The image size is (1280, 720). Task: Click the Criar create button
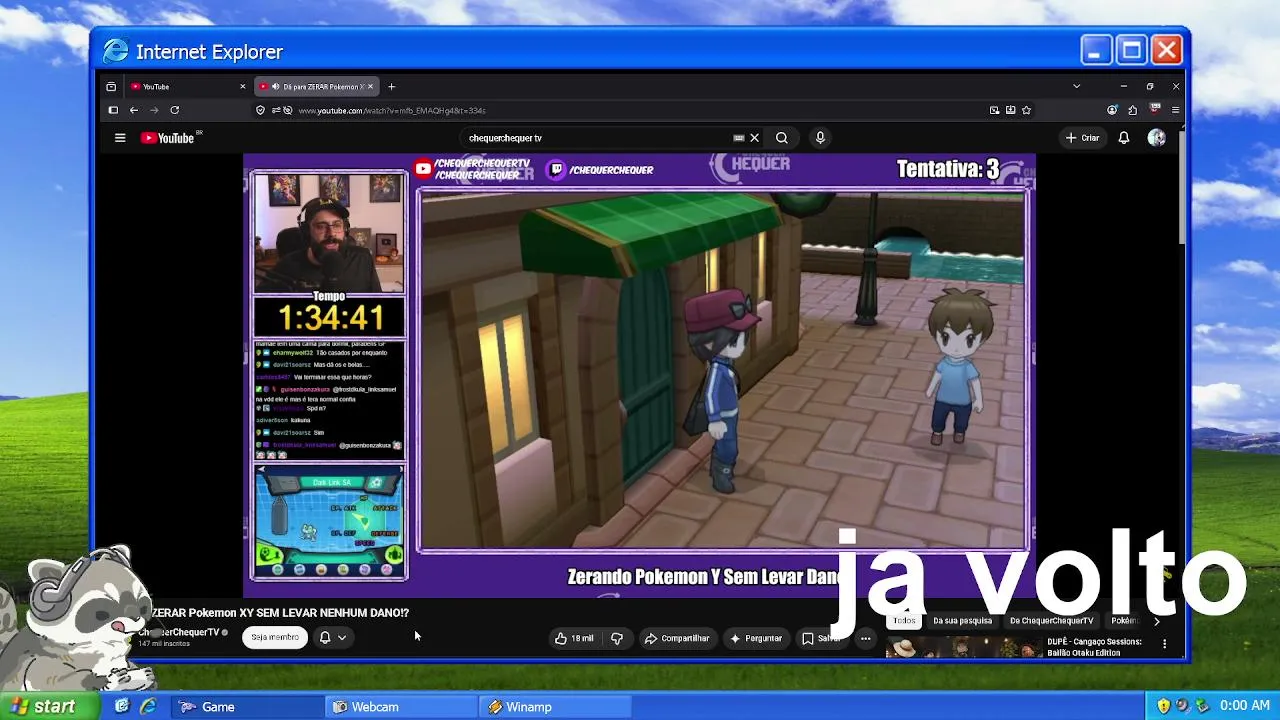pyautogui.click(x=1082, y=138)
